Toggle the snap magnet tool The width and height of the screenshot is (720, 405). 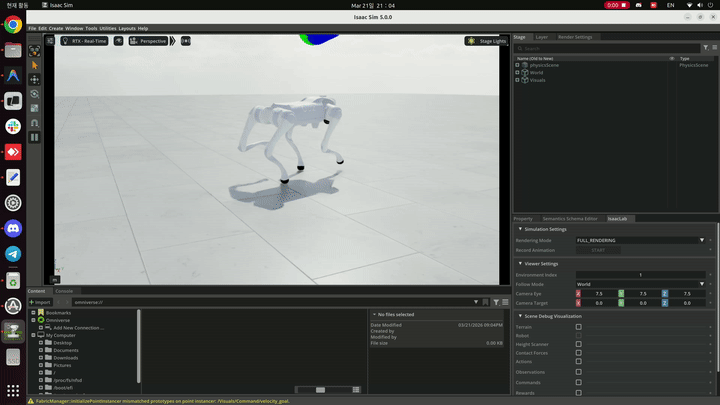tap(35, 122)
